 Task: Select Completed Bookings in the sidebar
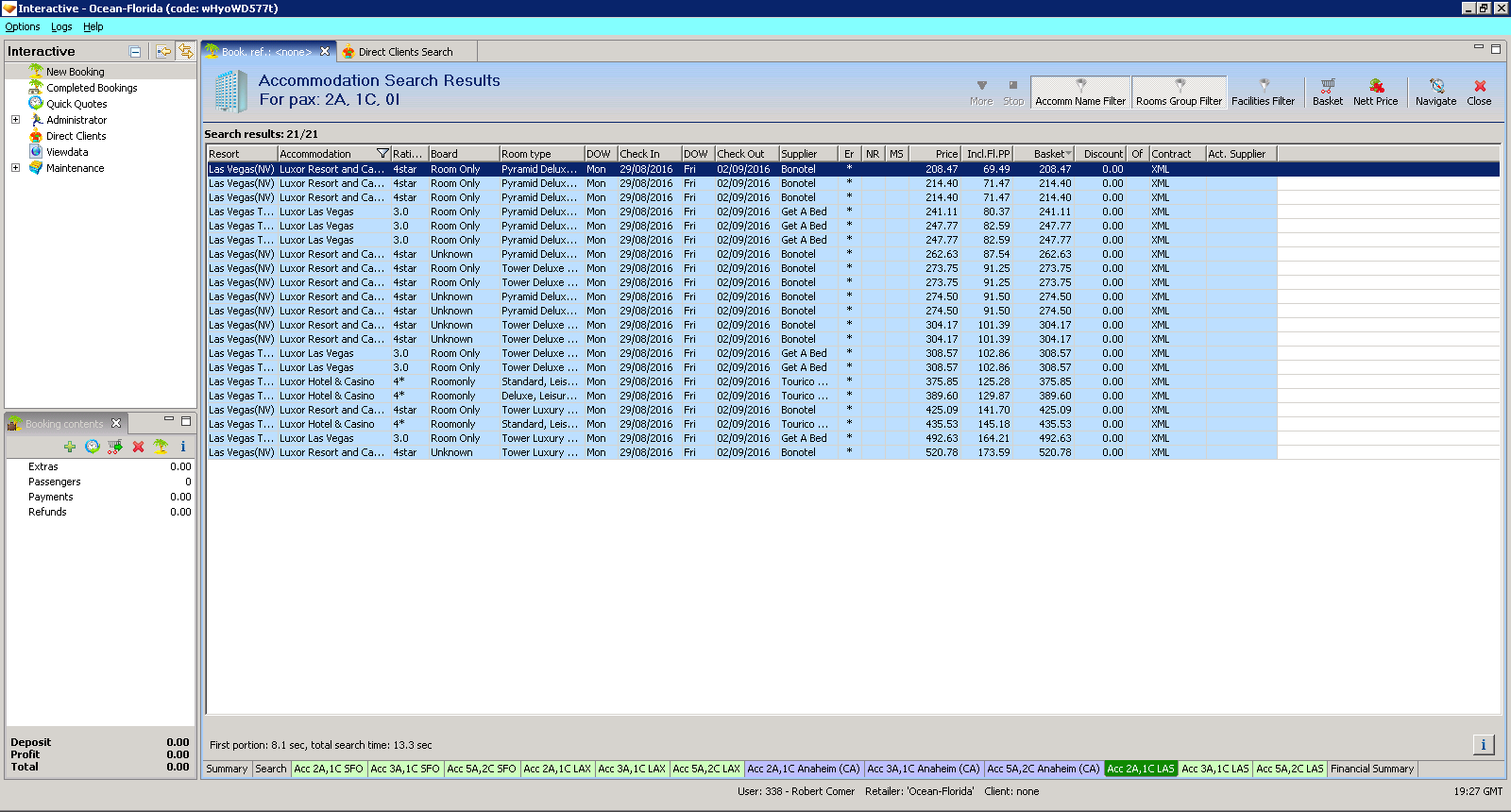click(92, 88)
